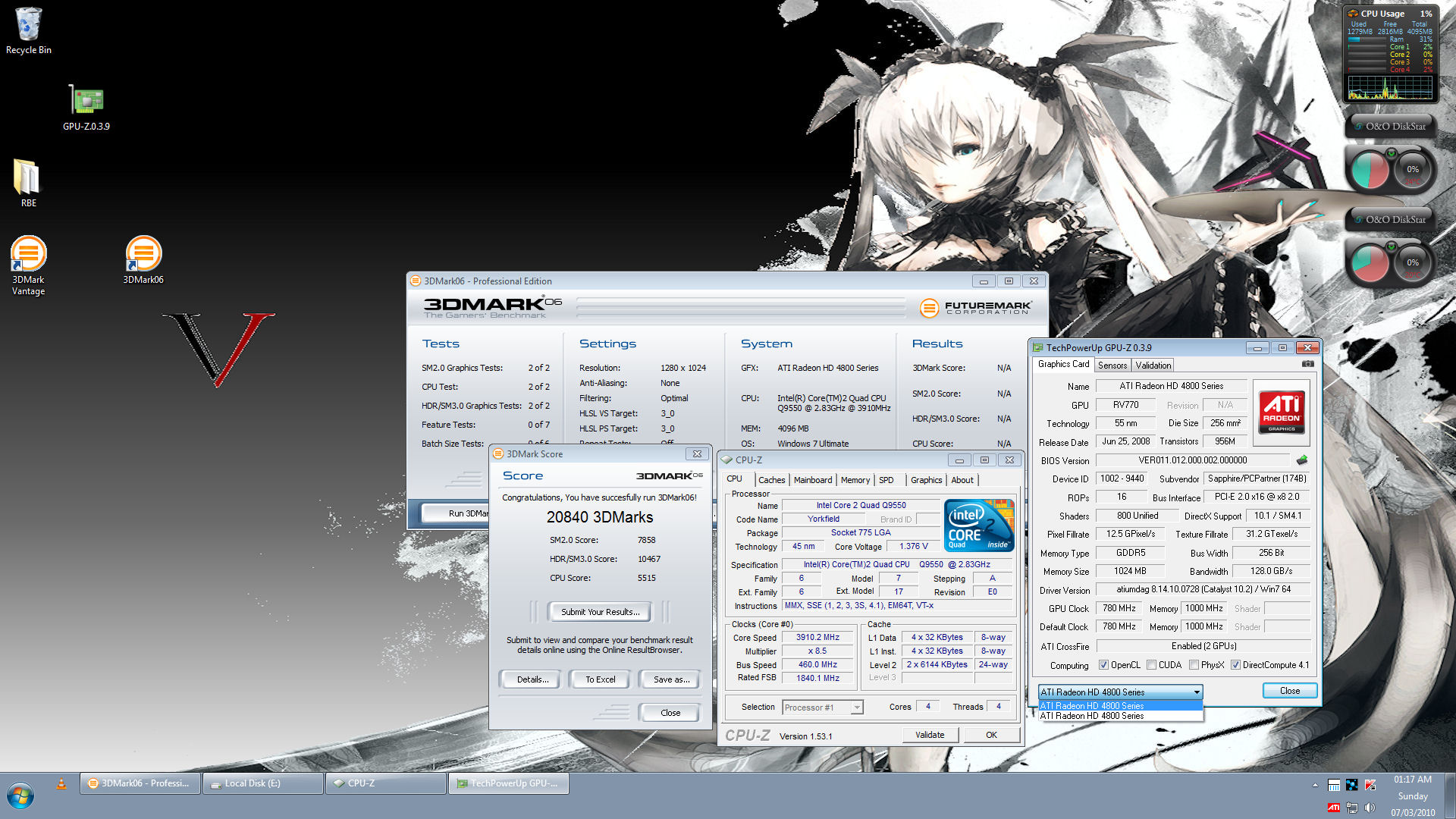The height and width of the screenshot is (819, 1456).
Task: Open GPU selection dropdown in GPU-Z
Action: [x=1120, y=692]
